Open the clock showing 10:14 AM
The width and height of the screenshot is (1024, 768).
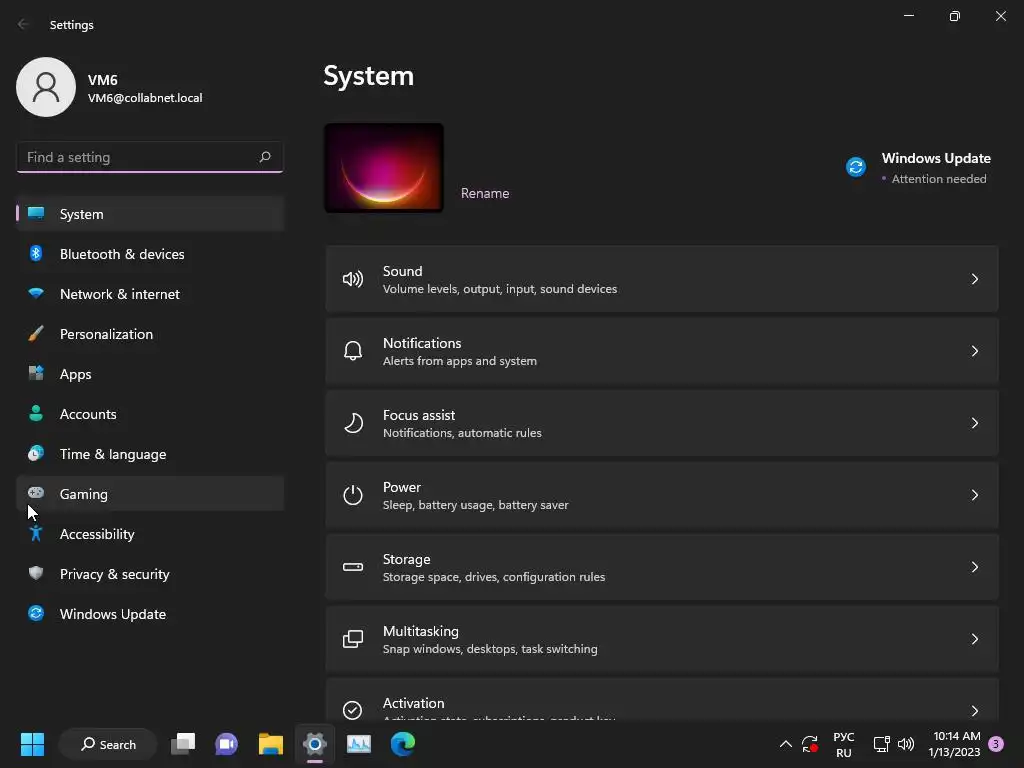(x=954, y=744)
